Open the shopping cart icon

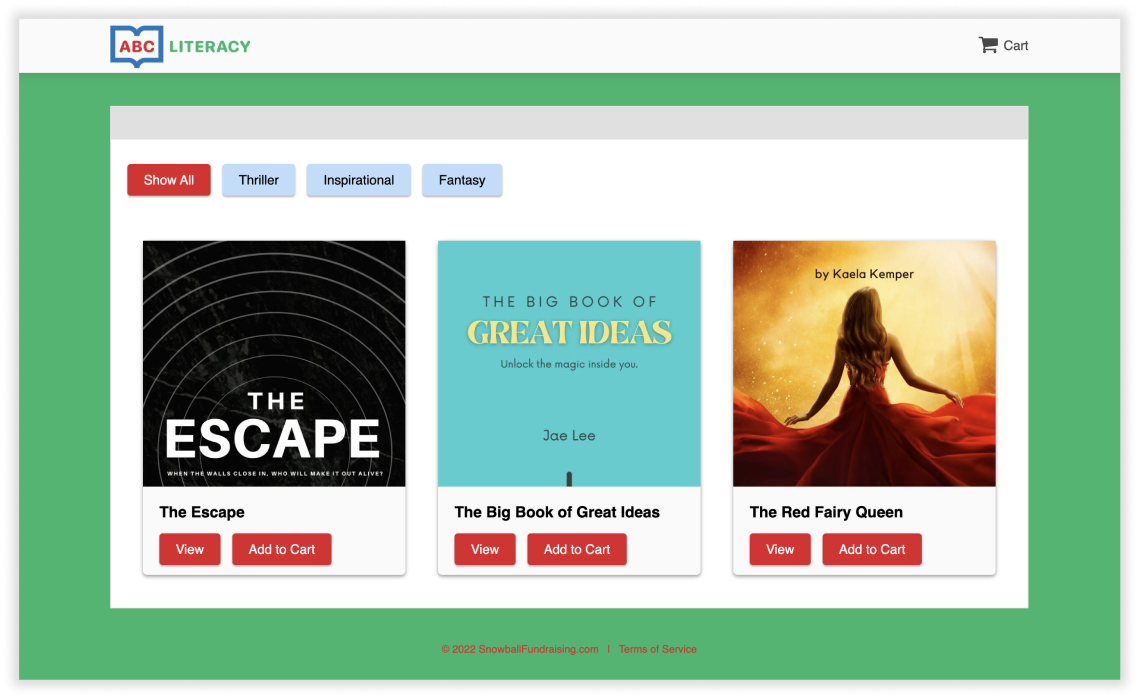tap(988, 45)
